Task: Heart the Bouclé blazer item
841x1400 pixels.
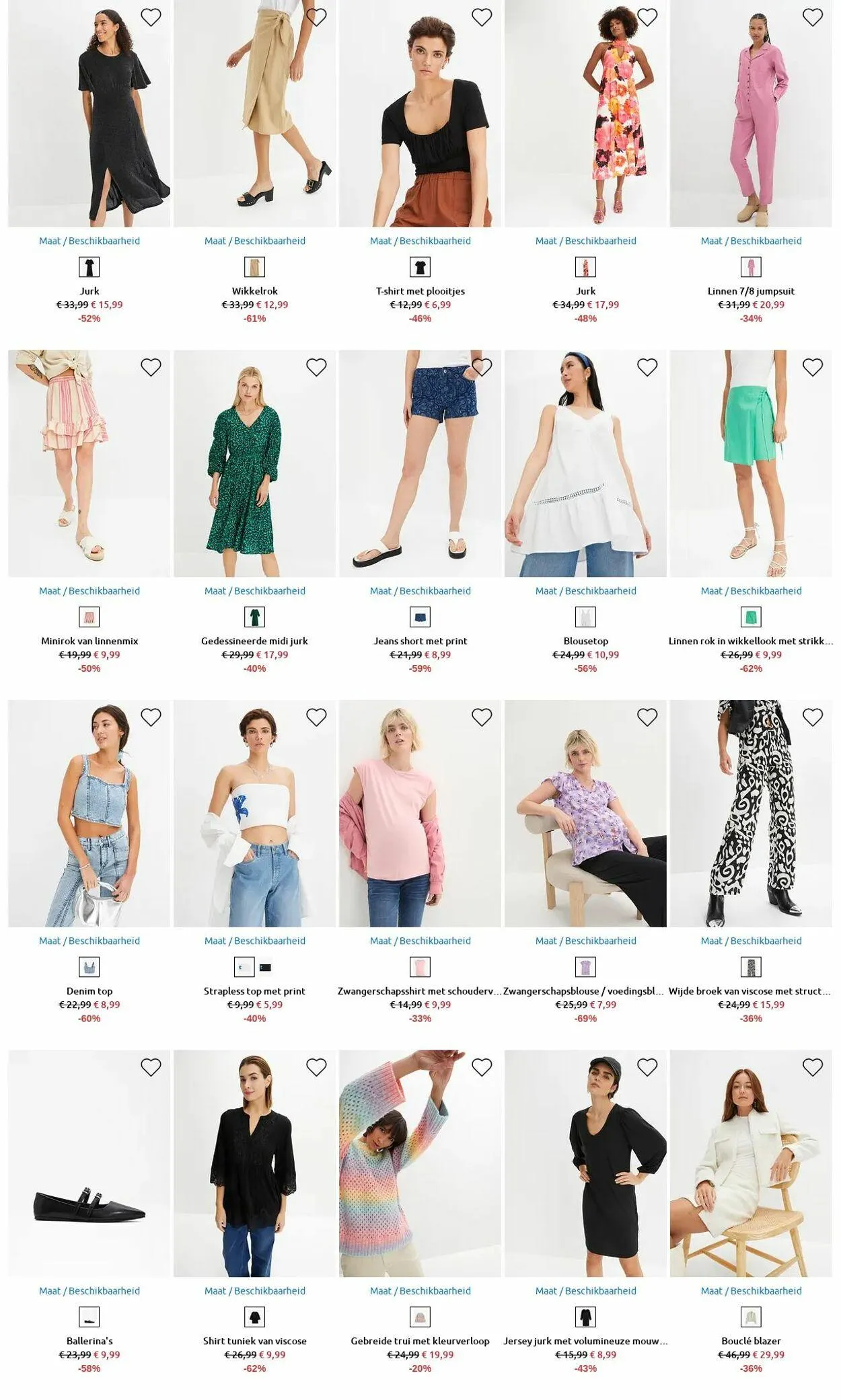Action: pyautogui.click(x=813, y=1067)
